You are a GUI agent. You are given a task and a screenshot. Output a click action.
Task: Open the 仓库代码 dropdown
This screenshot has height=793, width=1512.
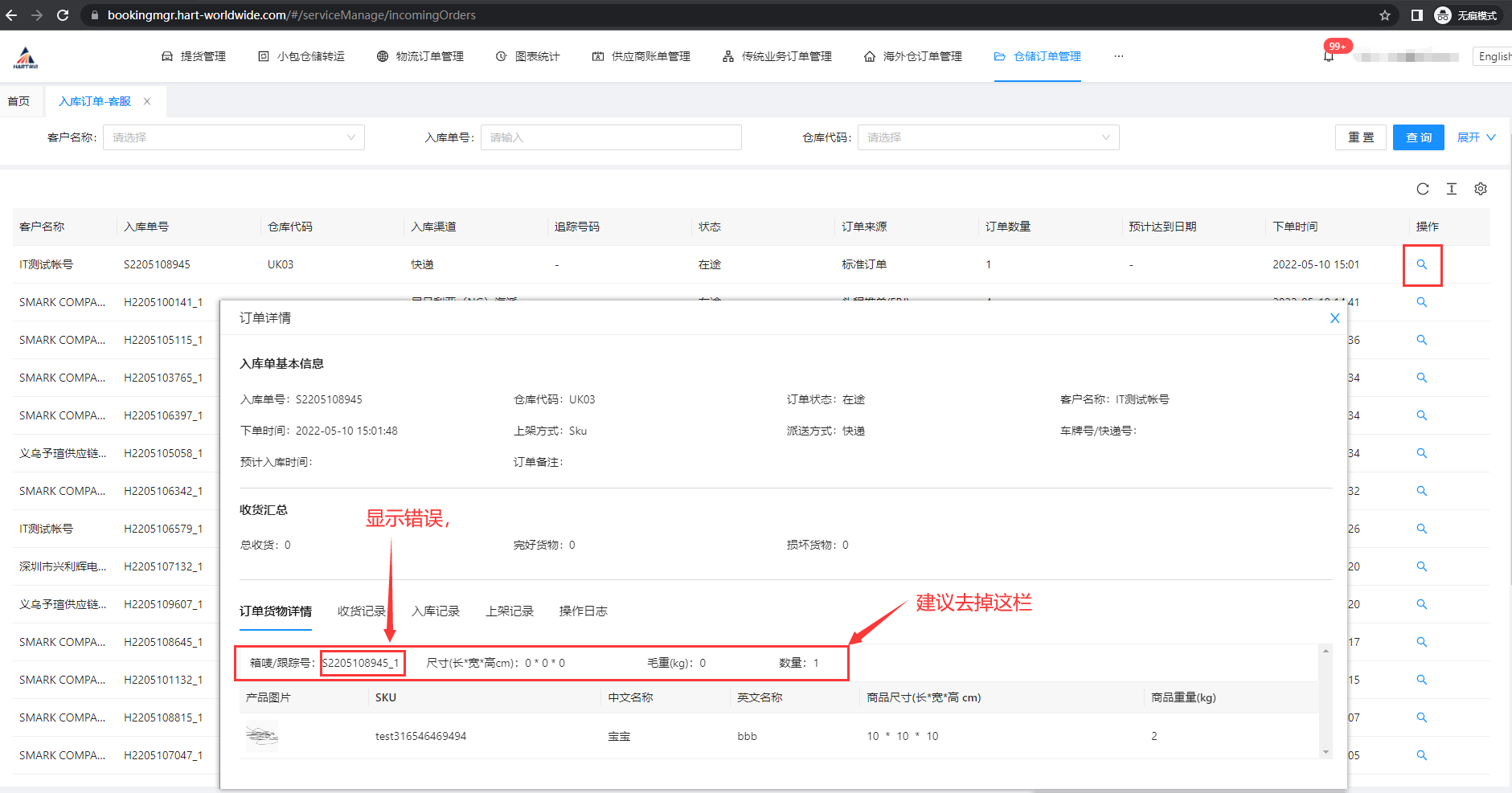pos(988,137)
